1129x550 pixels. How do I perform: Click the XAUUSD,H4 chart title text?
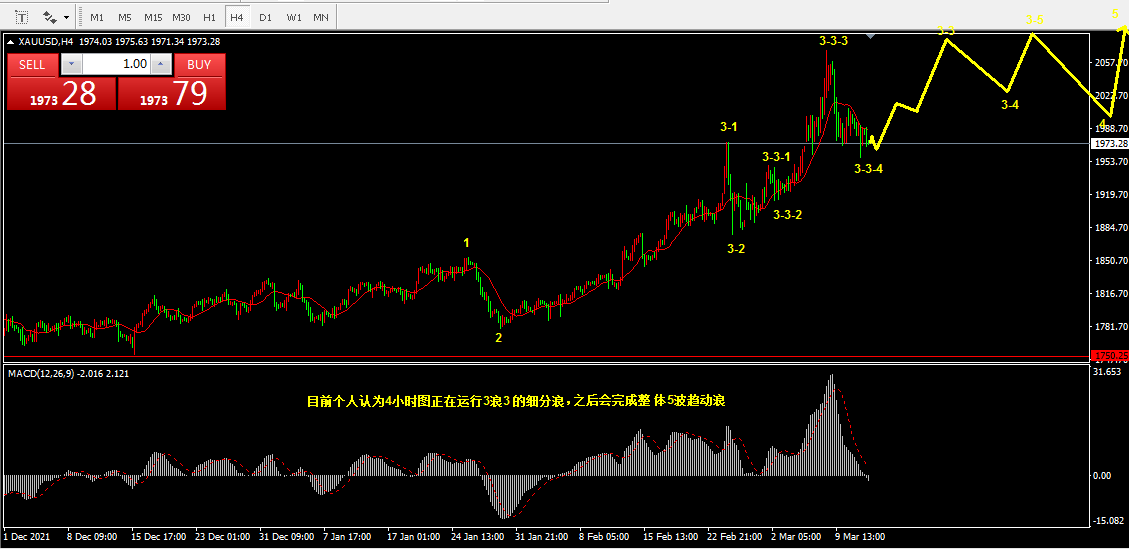(x=45, y=42)
